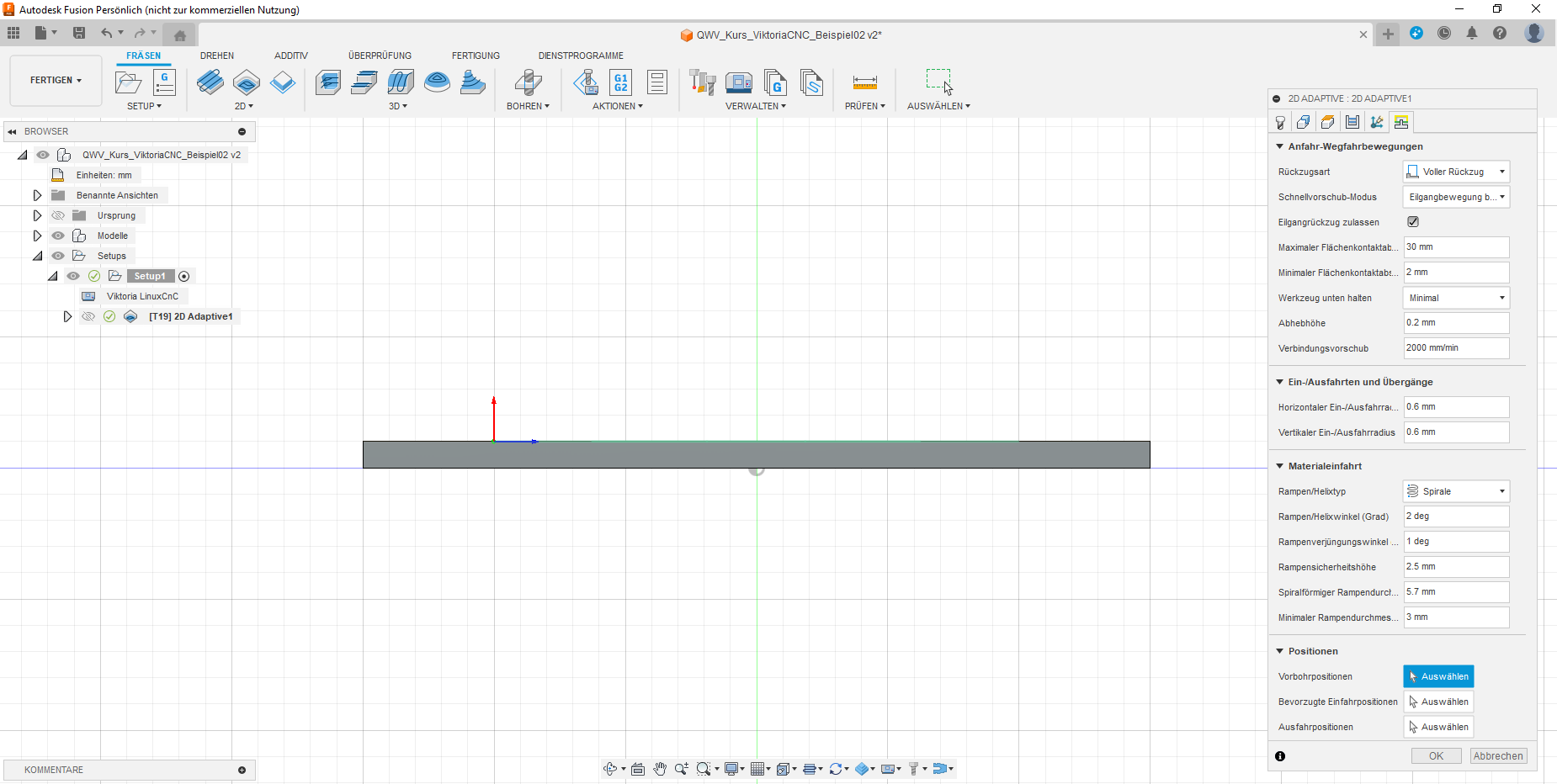
Task: Hide the Modelle item via eye icon
Action: pyautogui.click(x=58, y=236)
